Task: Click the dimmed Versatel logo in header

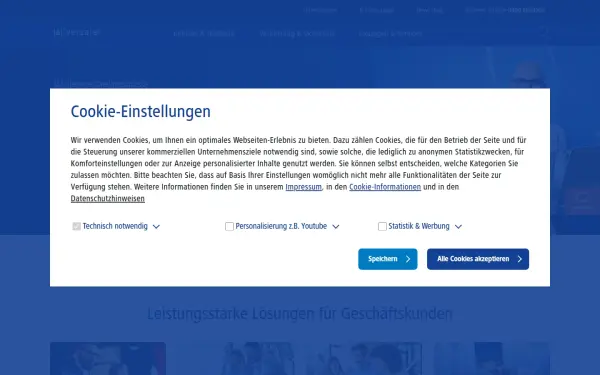Action: (77, 33)
